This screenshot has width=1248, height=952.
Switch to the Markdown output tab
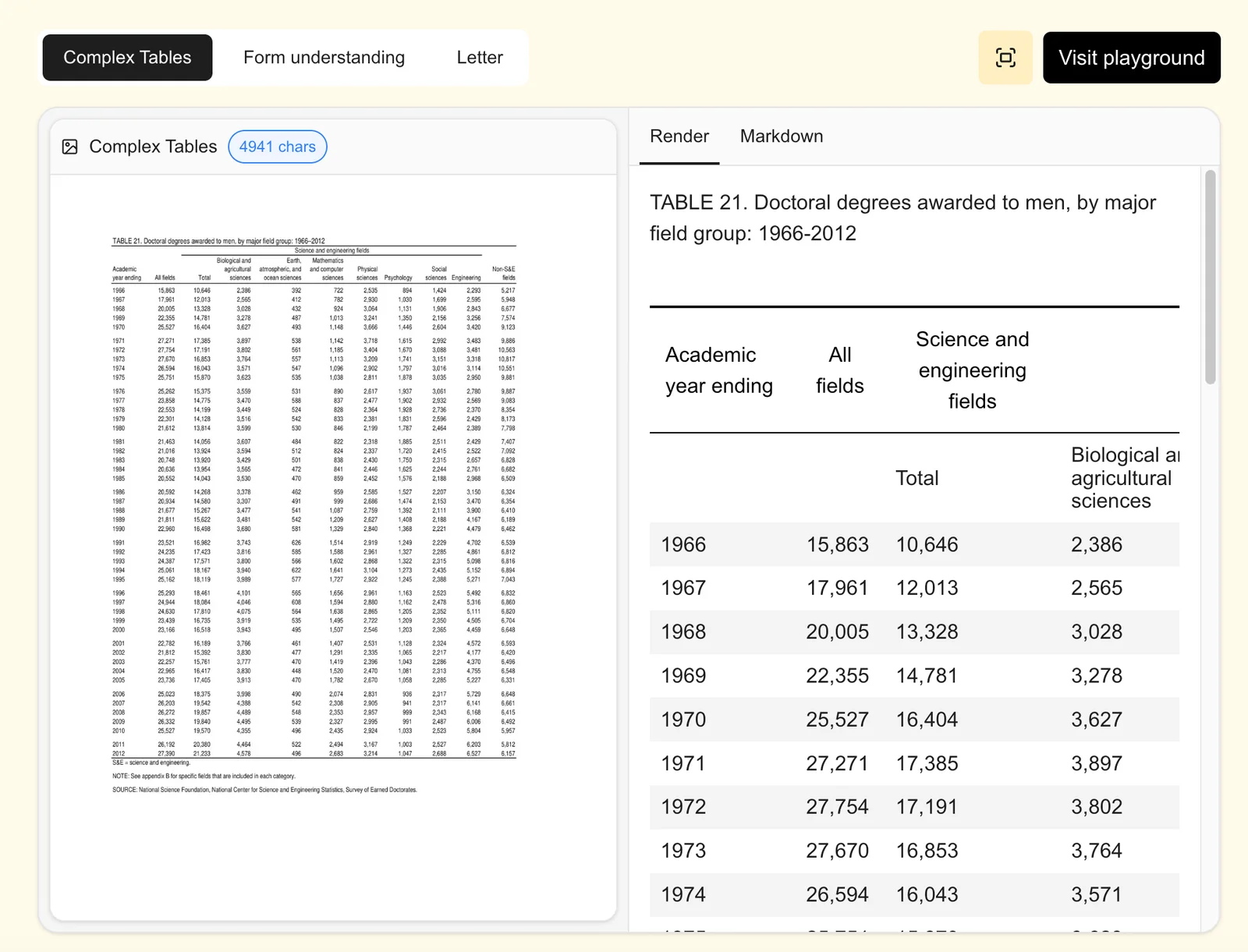pyautogui.click(x=781, y=136)
